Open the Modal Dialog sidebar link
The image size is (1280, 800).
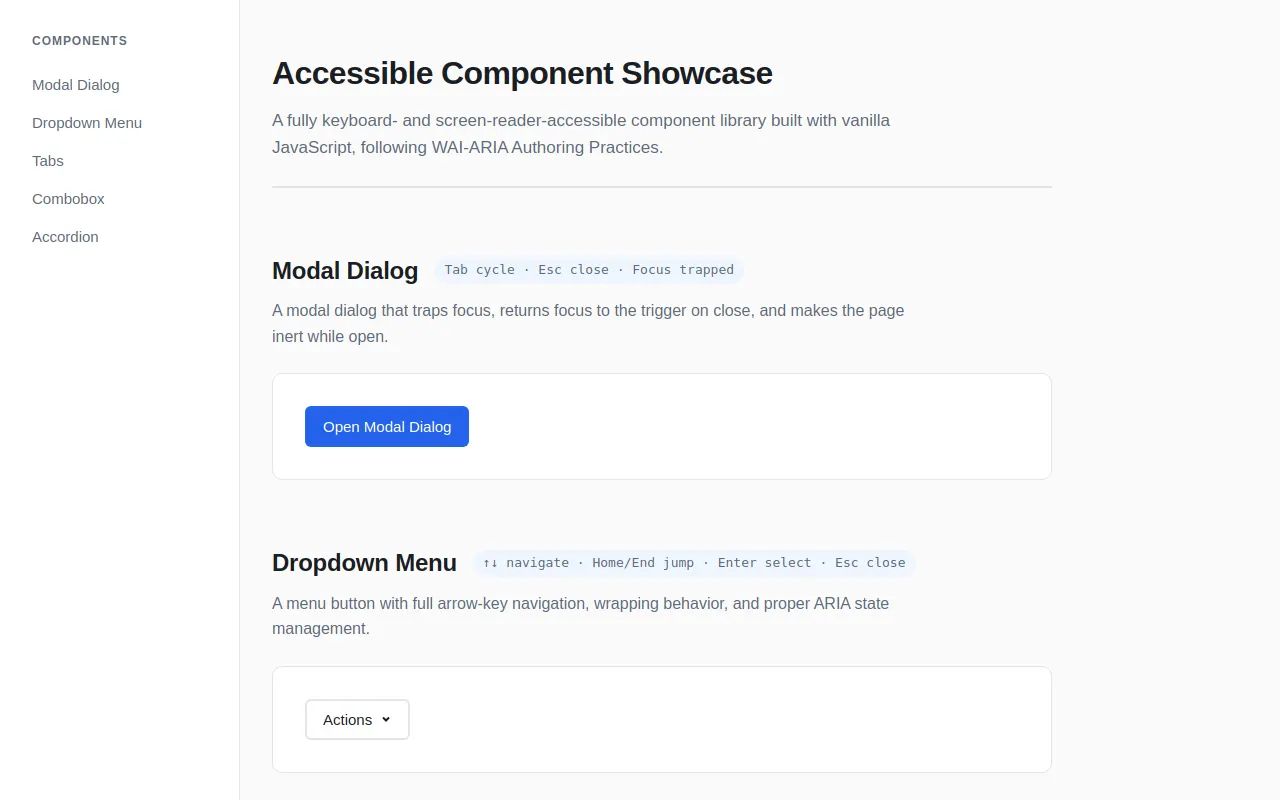click(76, 85)
